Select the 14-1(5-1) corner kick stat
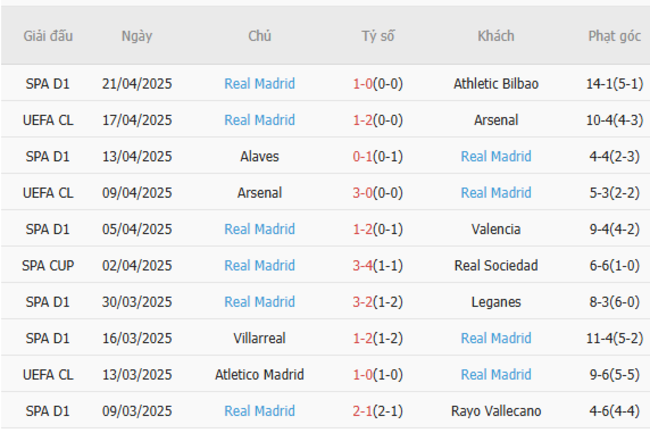 coord(615,84)
